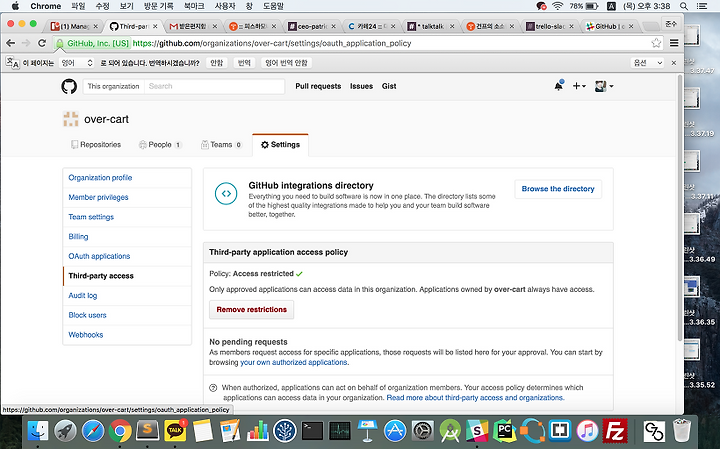Open the Chrome hamburger menu
Image resolution: width=720 pixels, height=449 pixels.
pyautogui.click(x=674, y=43)
